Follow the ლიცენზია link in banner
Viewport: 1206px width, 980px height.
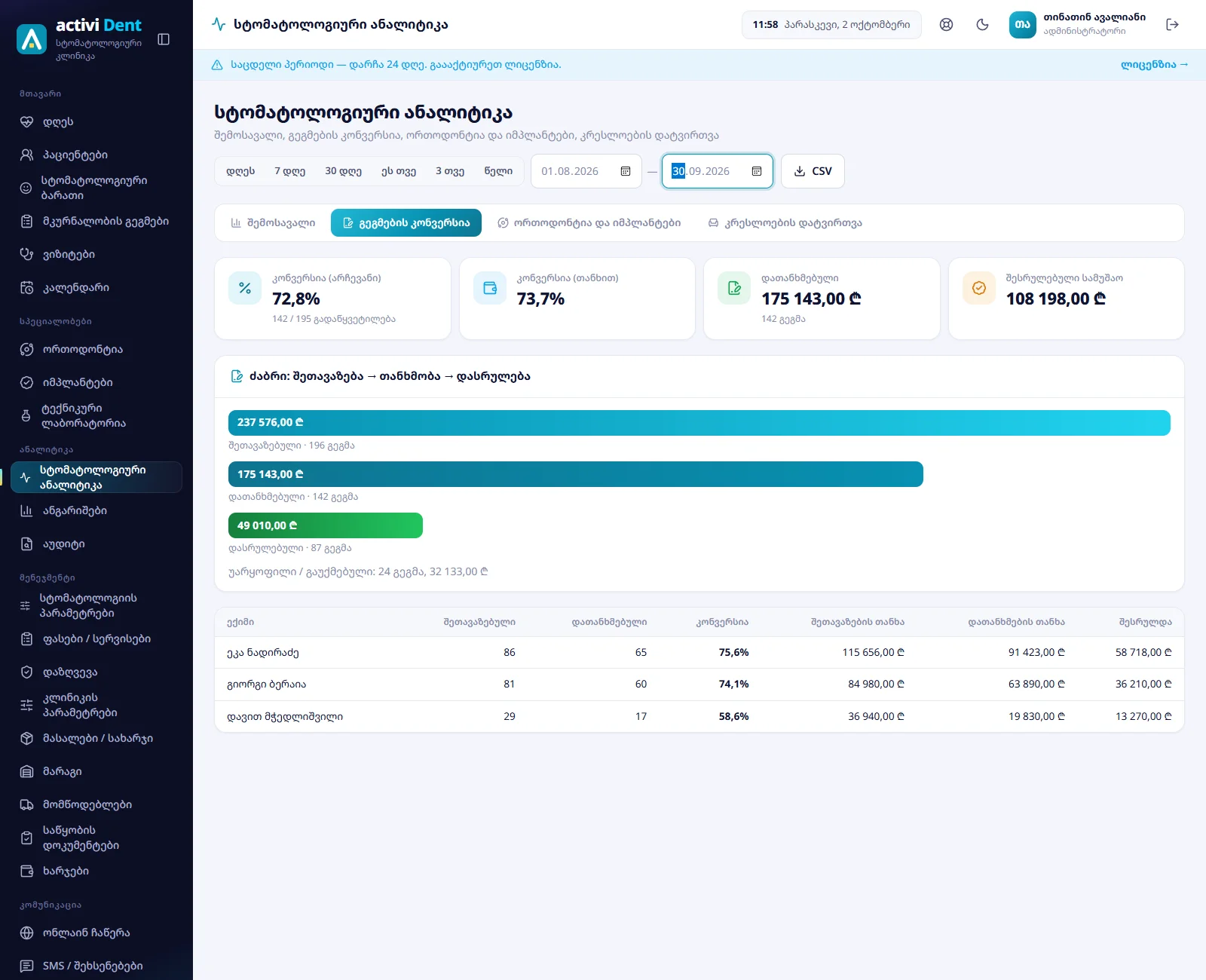[x=1154, y=65]
